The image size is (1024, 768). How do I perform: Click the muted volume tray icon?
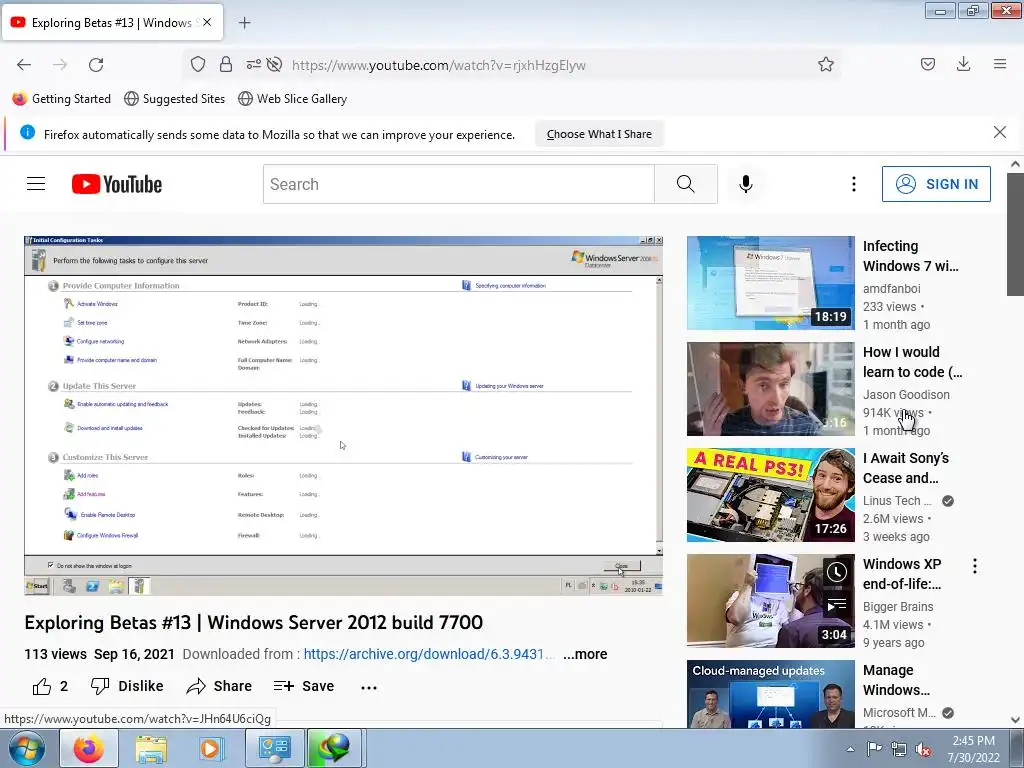pos(923,749)
